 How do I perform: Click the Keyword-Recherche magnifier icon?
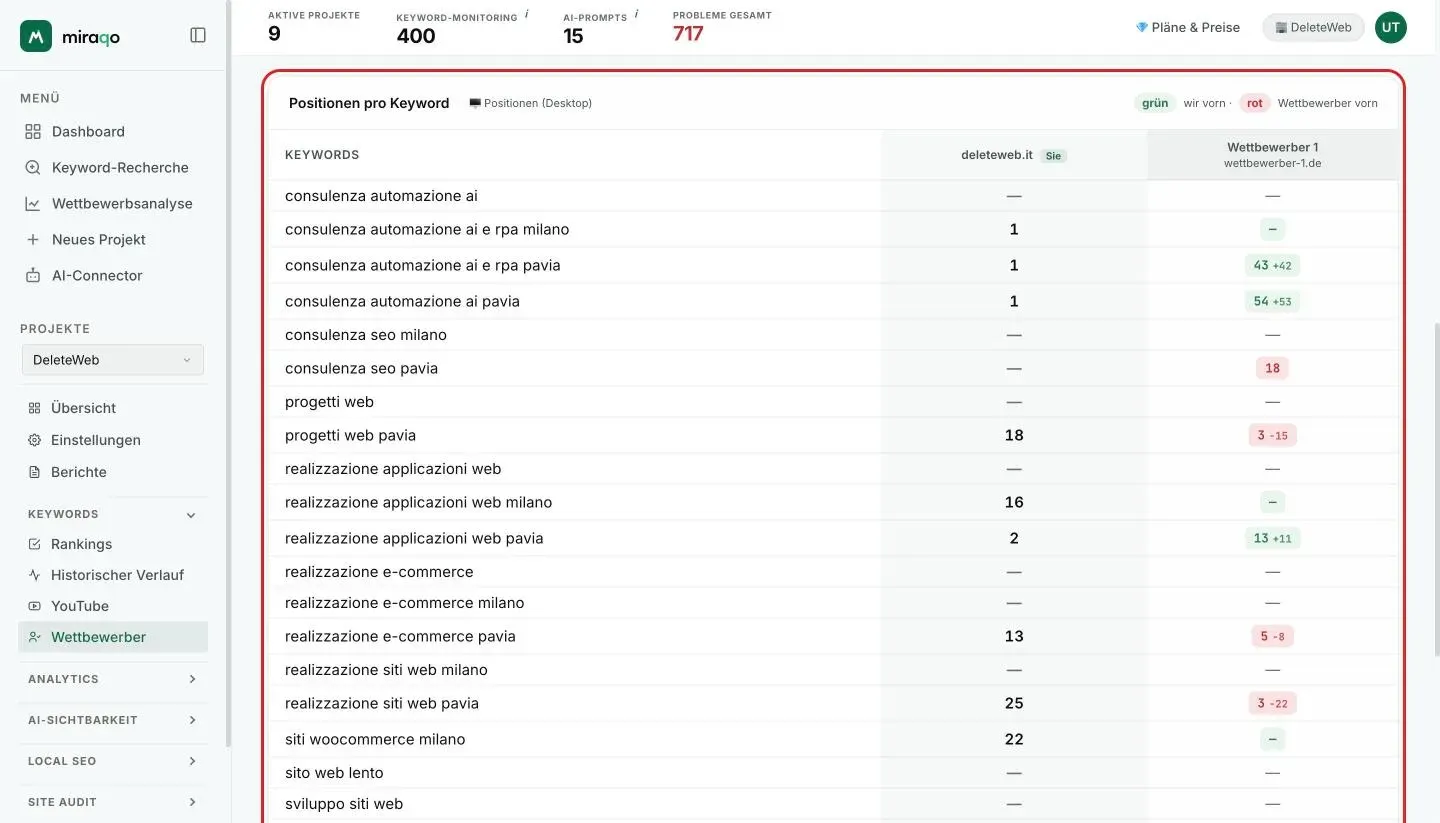[x=33, y=168]
